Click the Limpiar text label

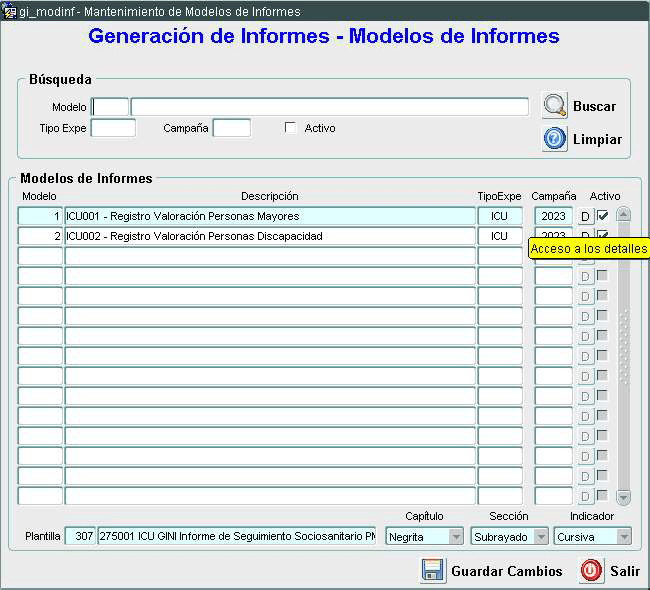597,140
